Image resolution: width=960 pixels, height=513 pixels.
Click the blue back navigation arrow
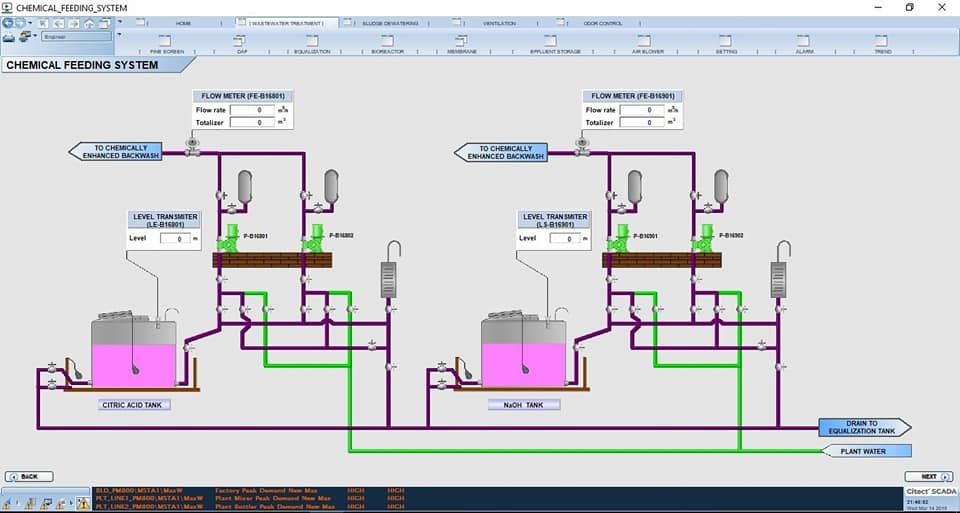point(9,23)
